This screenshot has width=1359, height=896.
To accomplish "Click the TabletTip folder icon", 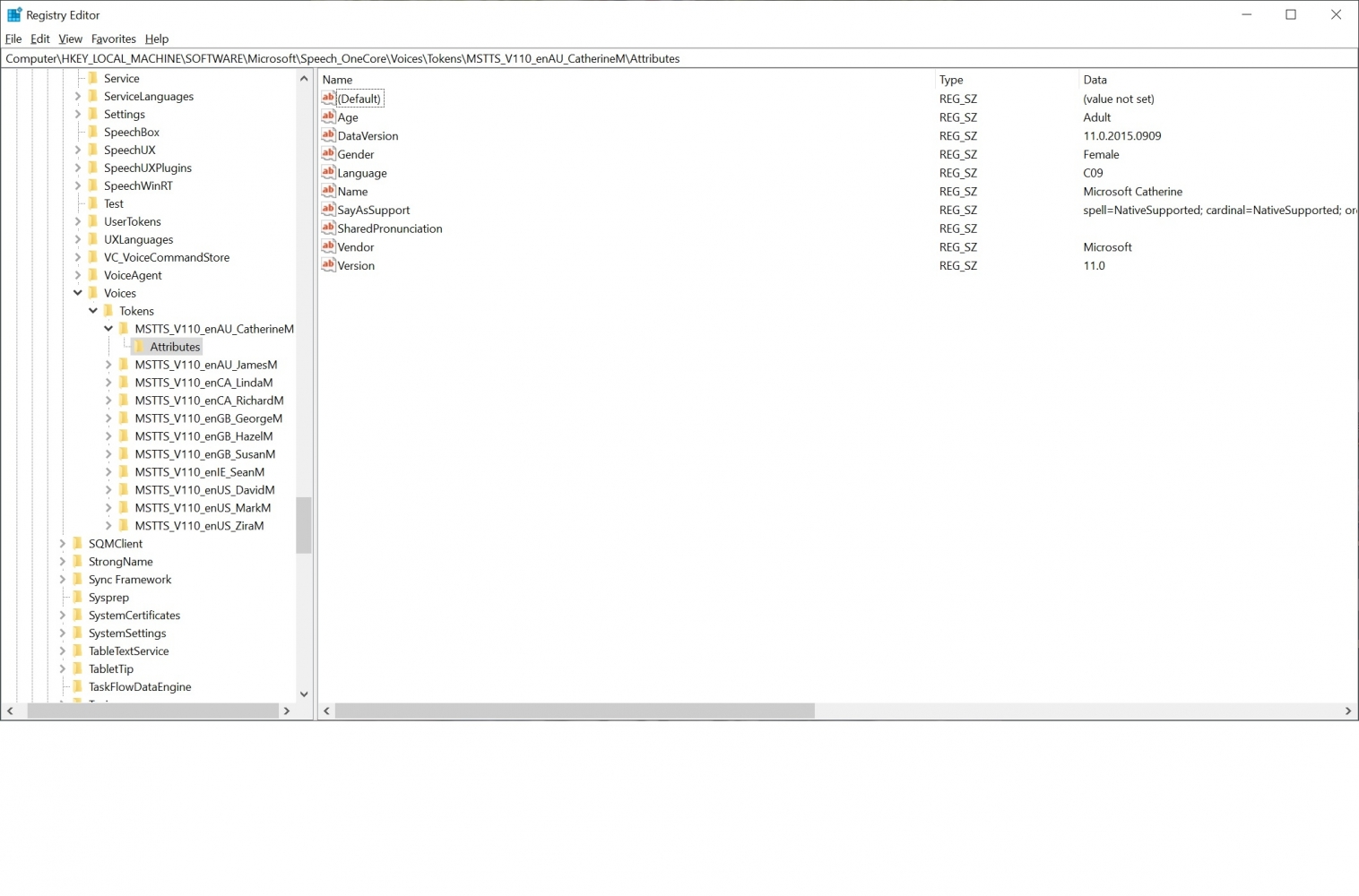I will (x=78, y=669).
